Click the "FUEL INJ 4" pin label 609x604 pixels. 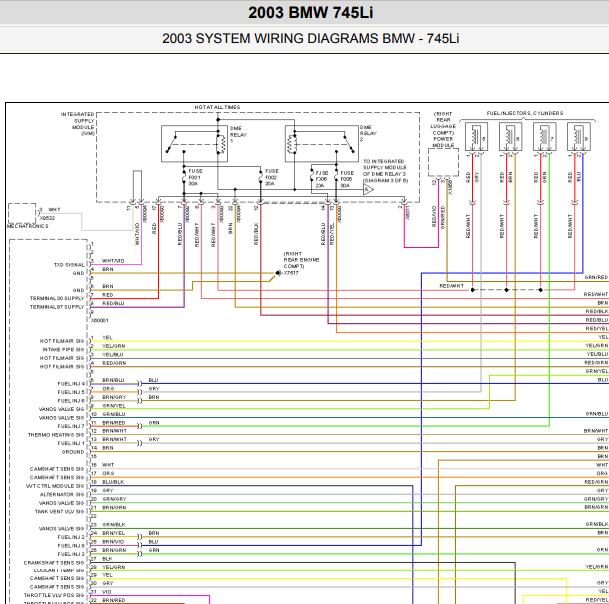[71, 384]
